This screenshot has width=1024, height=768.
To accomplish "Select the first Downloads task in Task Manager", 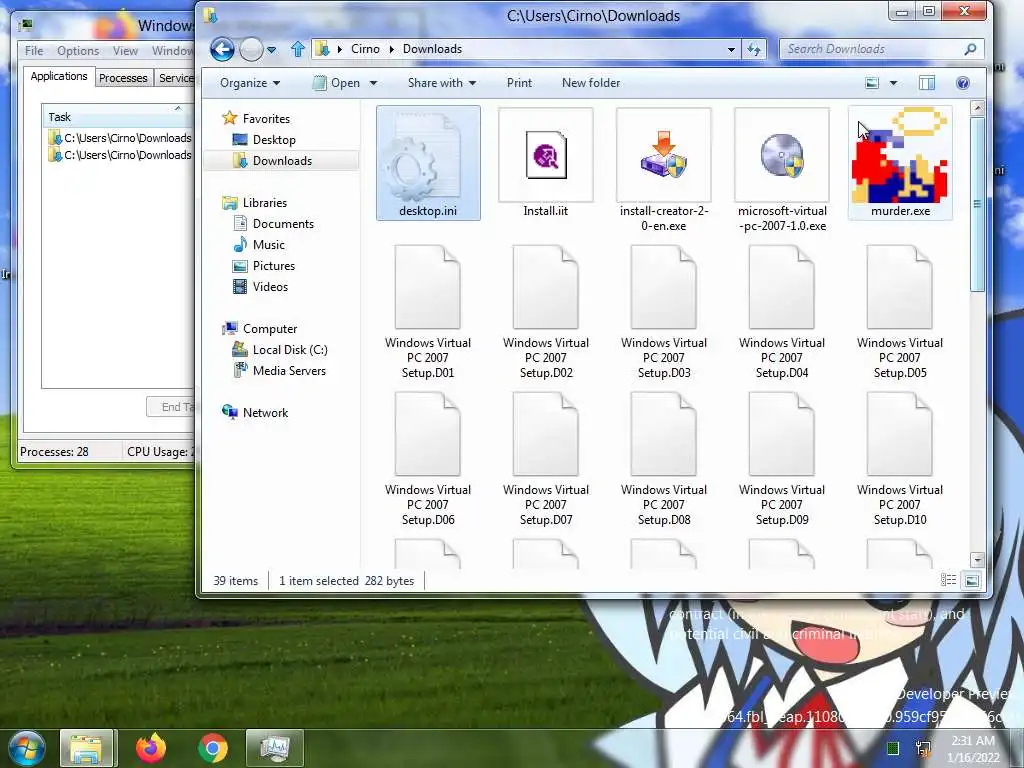I will pyautogui.click(x=120, y=138).
